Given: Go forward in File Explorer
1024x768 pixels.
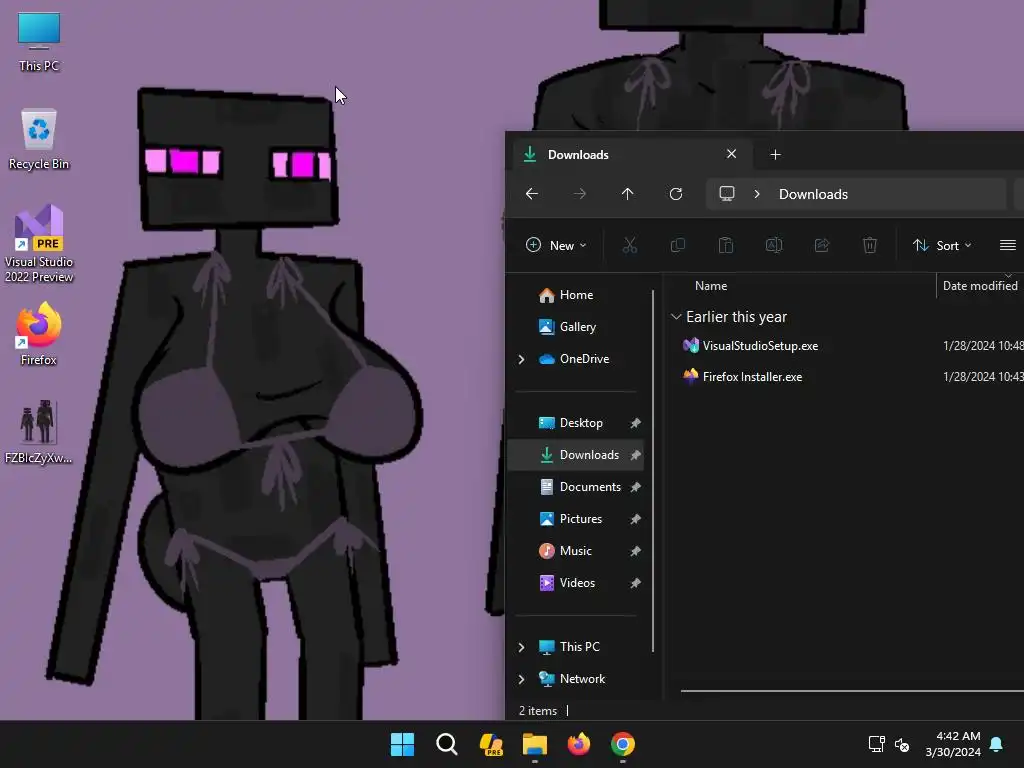Looking at the screenshot, I should tap(579, 194).
